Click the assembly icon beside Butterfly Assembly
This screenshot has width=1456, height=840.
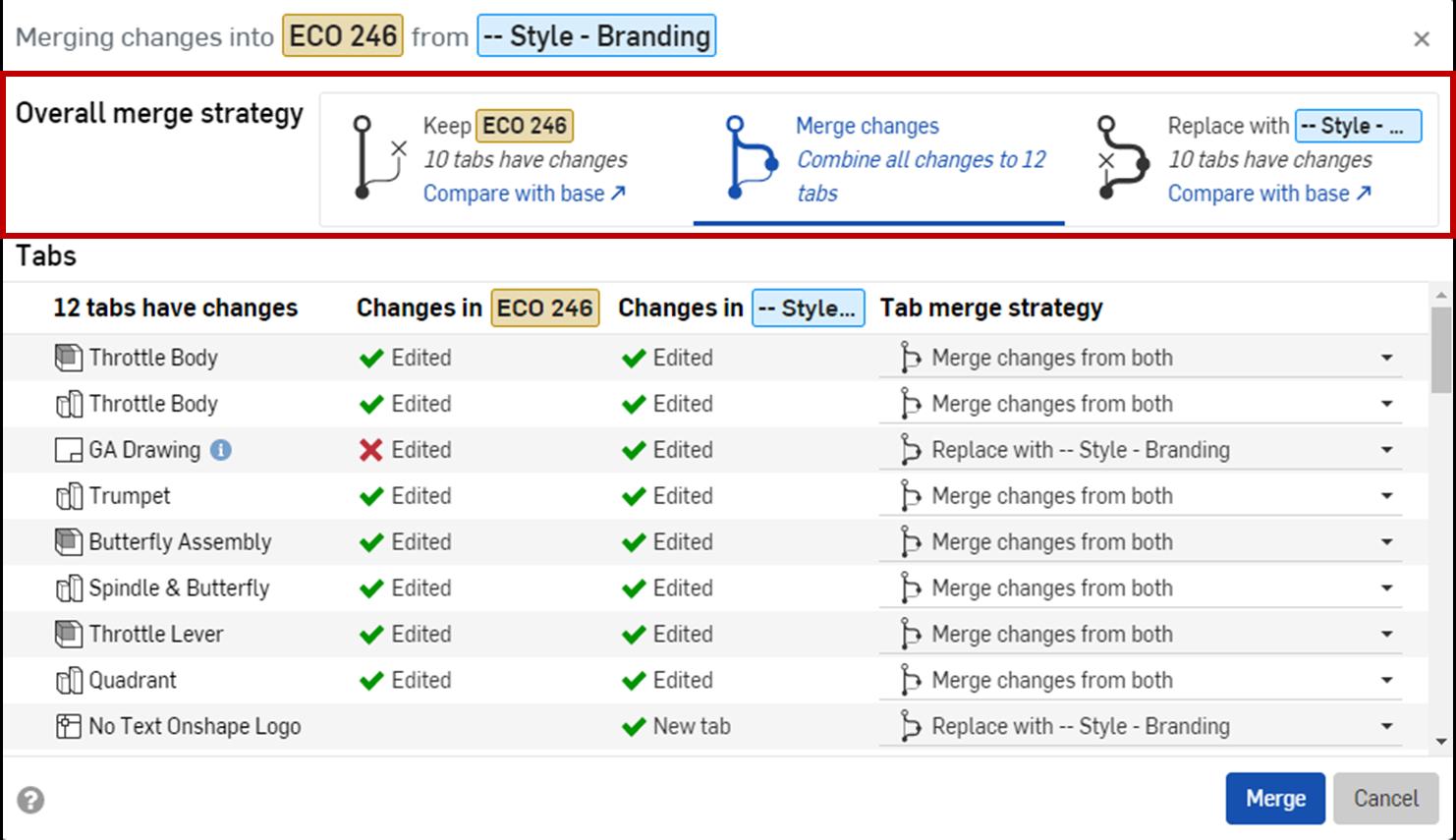(x=68, y=541)
